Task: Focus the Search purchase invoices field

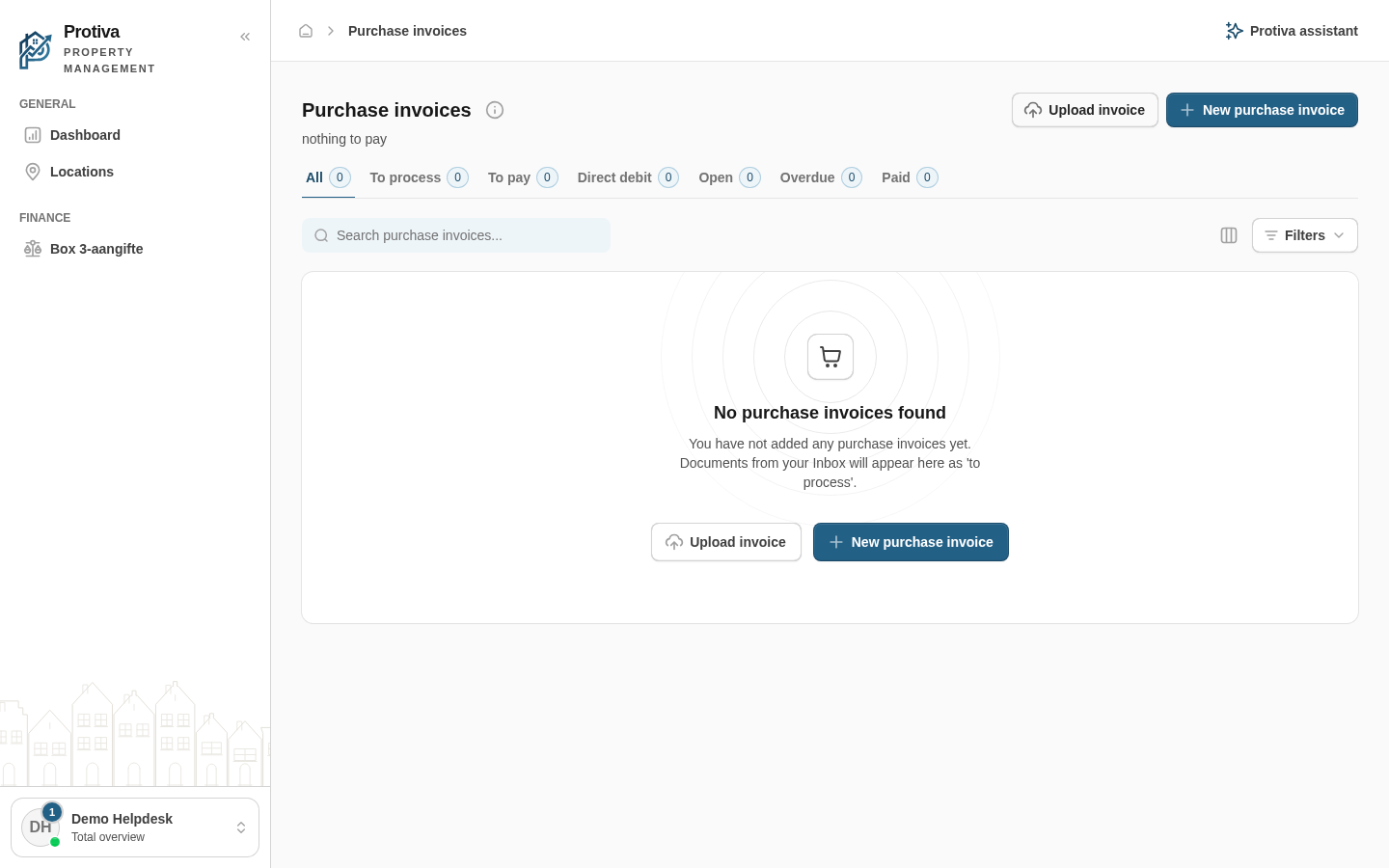Action: (x=456, y=235)
